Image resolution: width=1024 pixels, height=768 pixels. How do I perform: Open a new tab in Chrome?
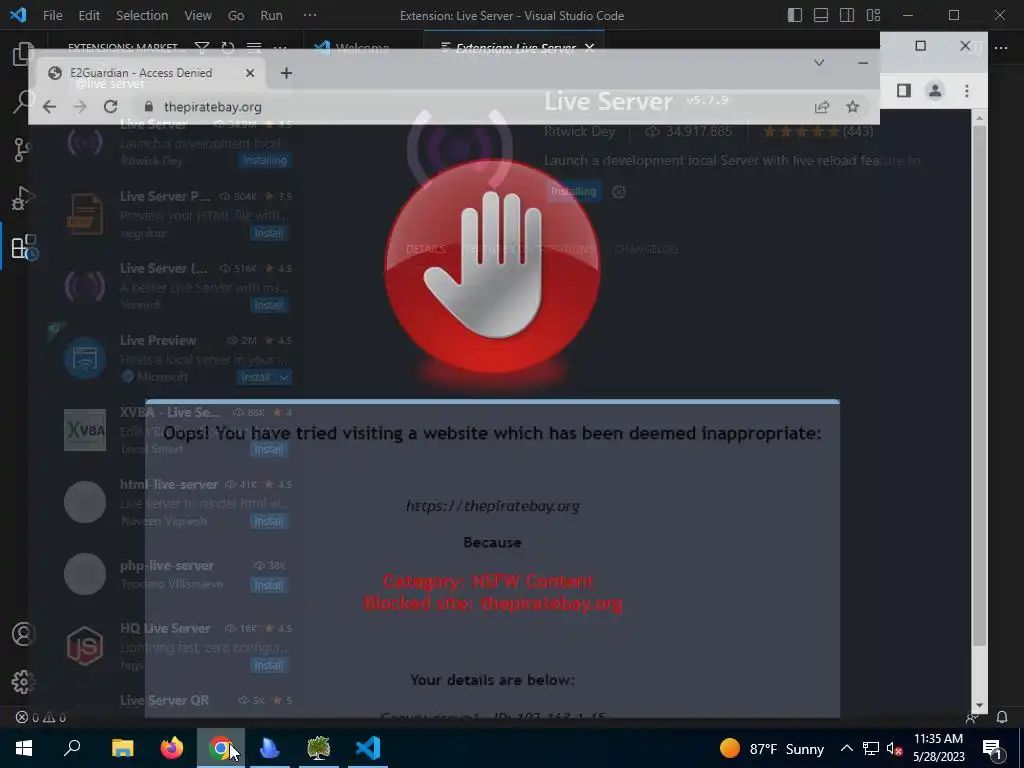pos(286,73)
